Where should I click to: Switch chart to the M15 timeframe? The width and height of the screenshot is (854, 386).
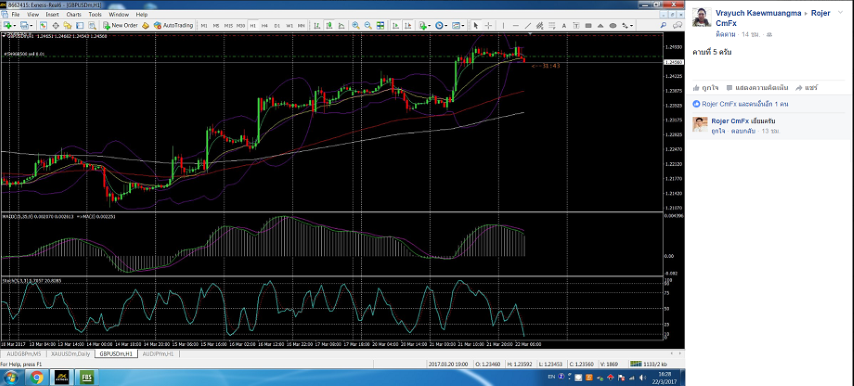coord(228,25)
